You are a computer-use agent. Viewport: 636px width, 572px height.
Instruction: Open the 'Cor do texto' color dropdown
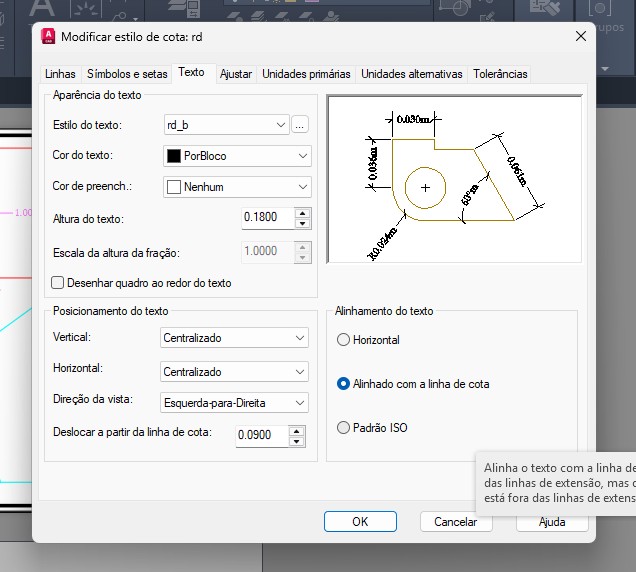pos(237,156)
